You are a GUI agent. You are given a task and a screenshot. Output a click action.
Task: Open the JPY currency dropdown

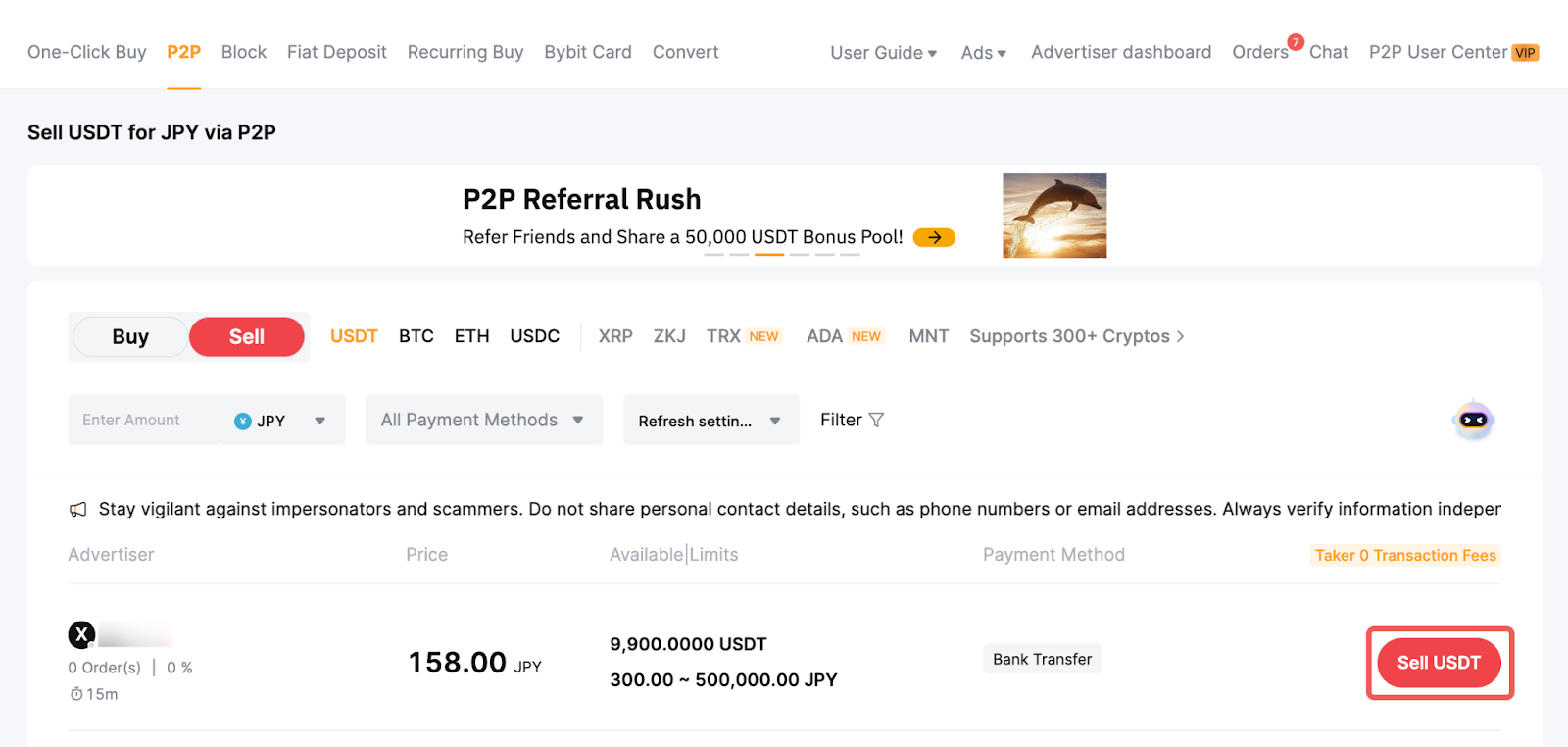pos(282,421)
